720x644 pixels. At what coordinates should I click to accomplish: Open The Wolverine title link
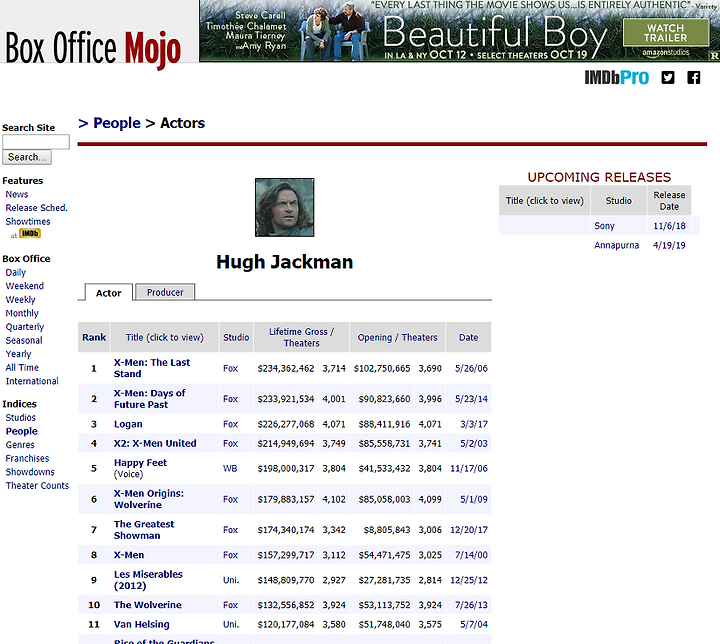148,605
